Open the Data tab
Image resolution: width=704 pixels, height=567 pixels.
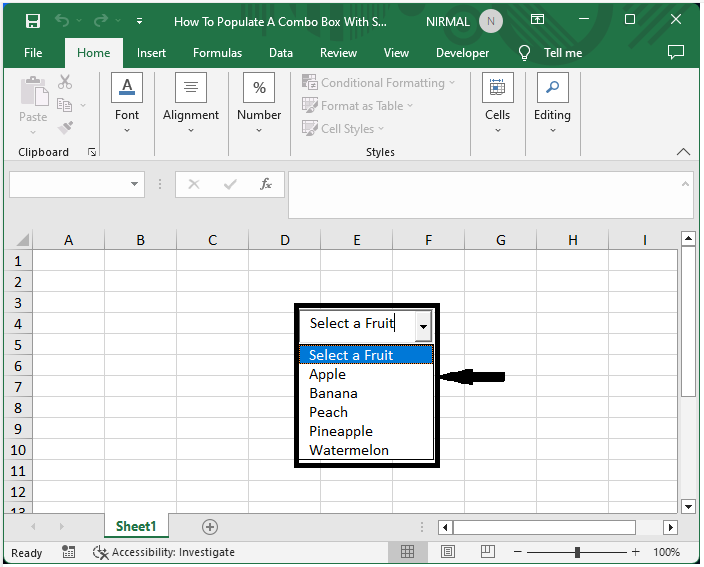coord(281,53)
